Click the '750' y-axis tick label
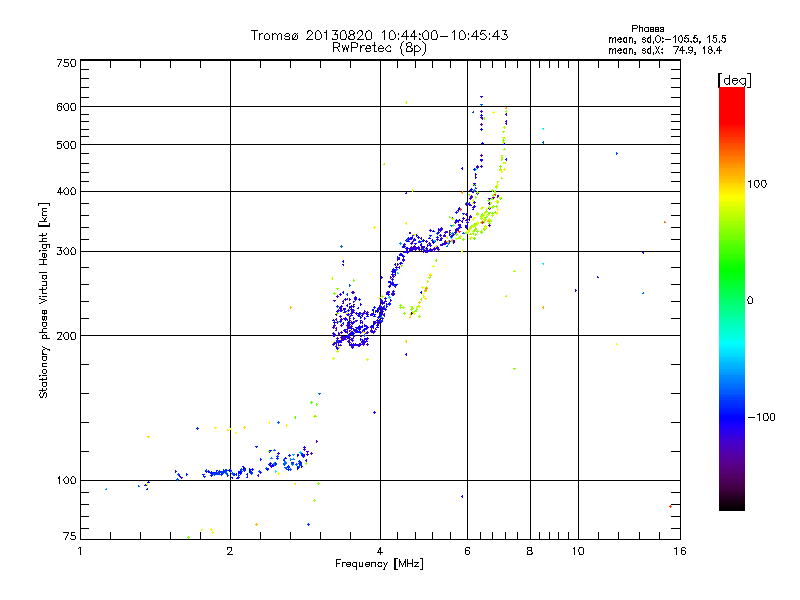 [x=66, y=63]
